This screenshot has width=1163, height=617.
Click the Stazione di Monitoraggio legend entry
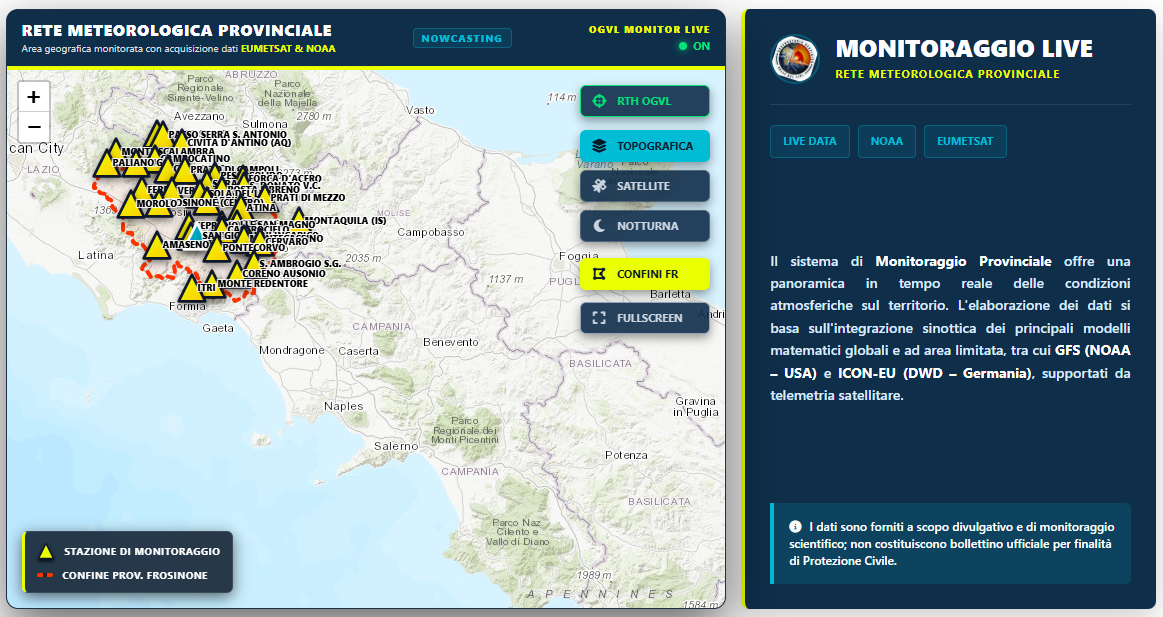129,551
